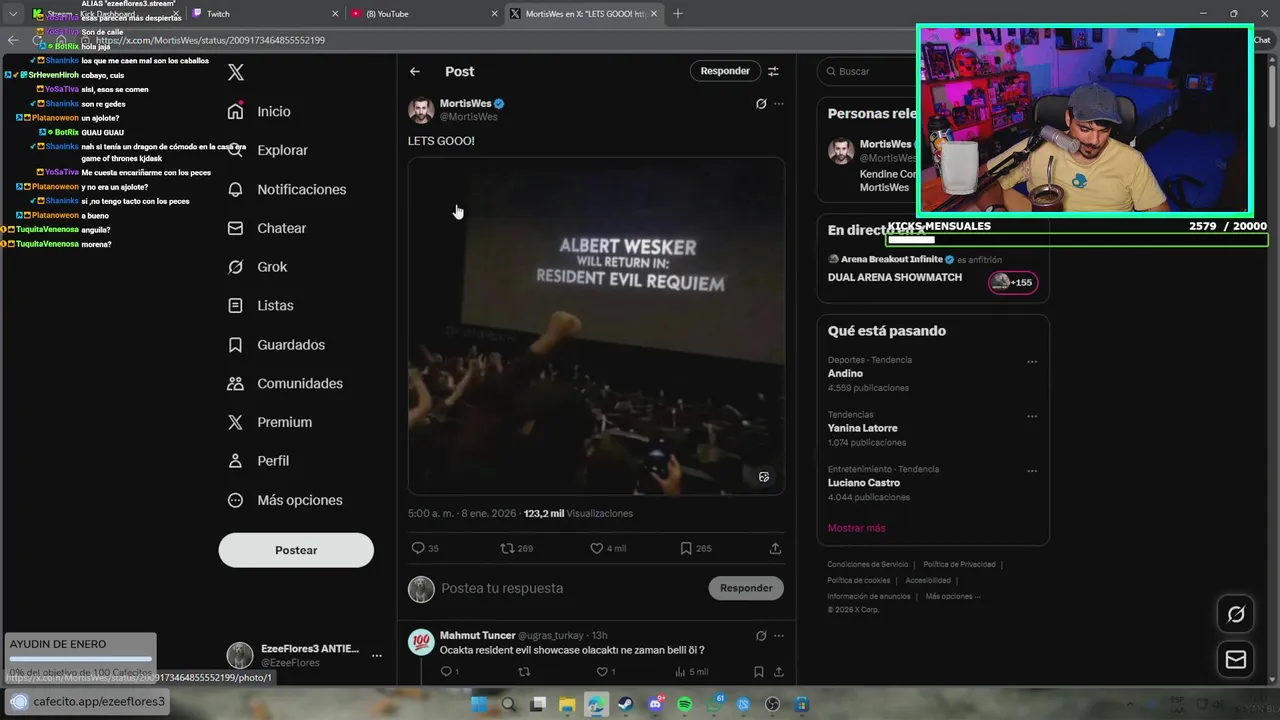Open DUAL ARENA SHOWMATCH live space
This screenshot has width=1280, height=720.
click(x=895, y=278)
